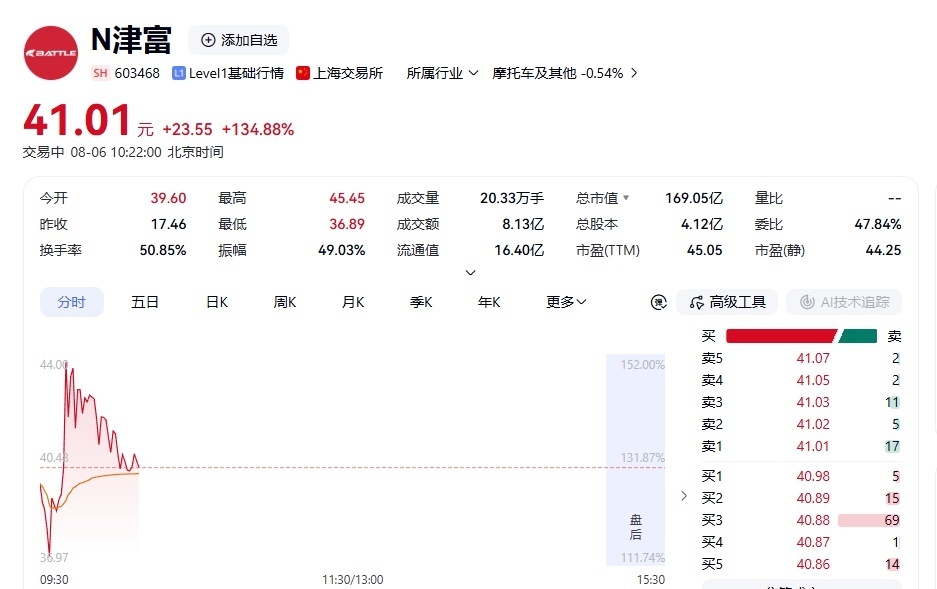The height and width of the screenshot is (589, 937).
Task: Click stock code 603468
Action: click(x=137, y=73)
